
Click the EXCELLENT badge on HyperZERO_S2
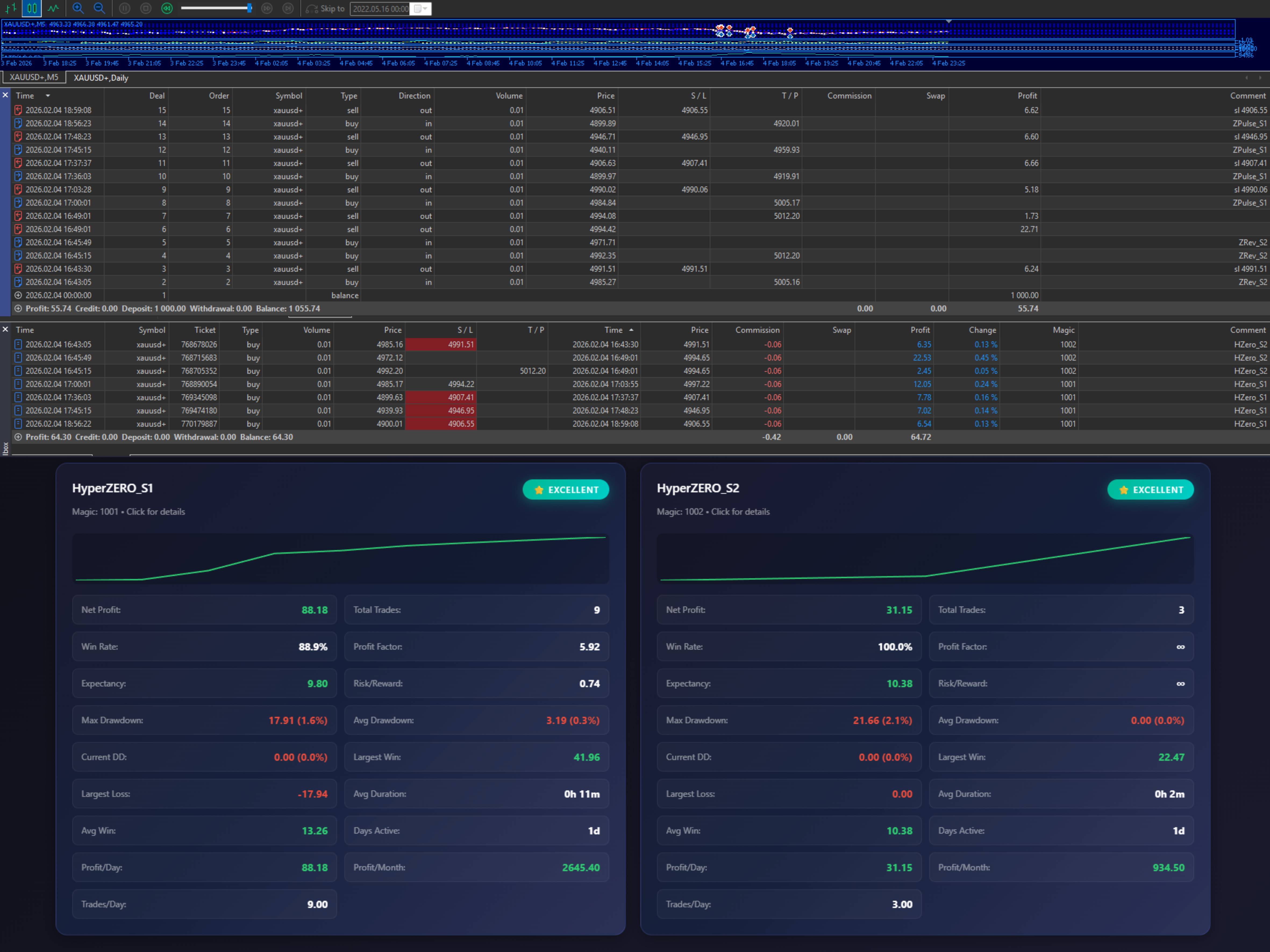pos(1150,490)
